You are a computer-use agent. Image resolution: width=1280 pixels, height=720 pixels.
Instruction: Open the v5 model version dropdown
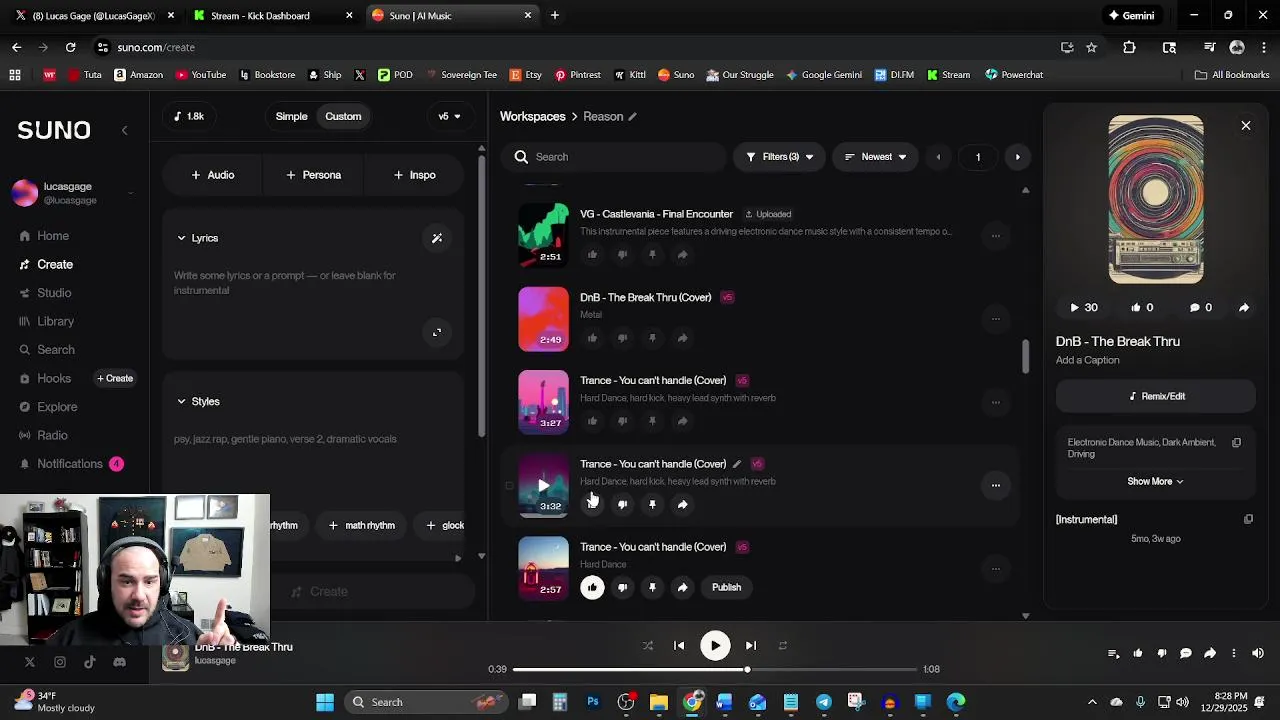point(449,117)
